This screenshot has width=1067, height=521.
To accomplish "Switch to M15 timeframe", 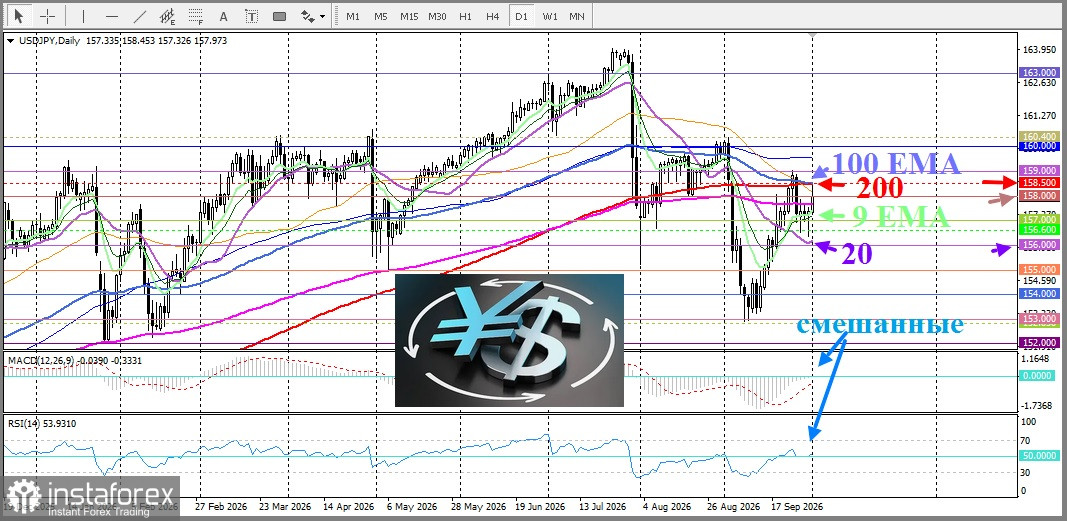I will (x=409, y=16).
